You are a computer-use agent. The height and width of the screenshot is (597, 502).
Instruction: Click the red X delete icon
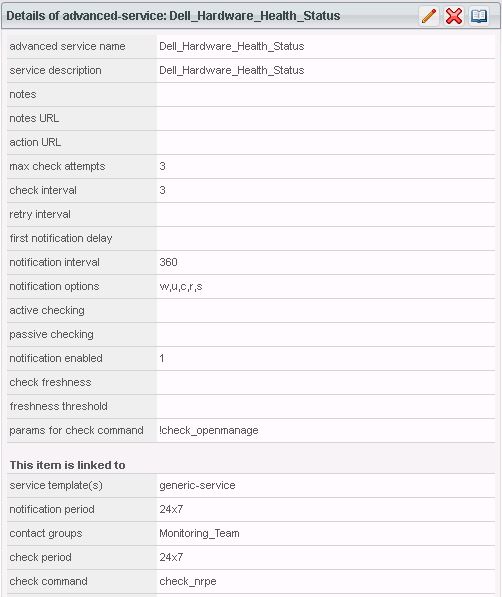coord(454,16)
